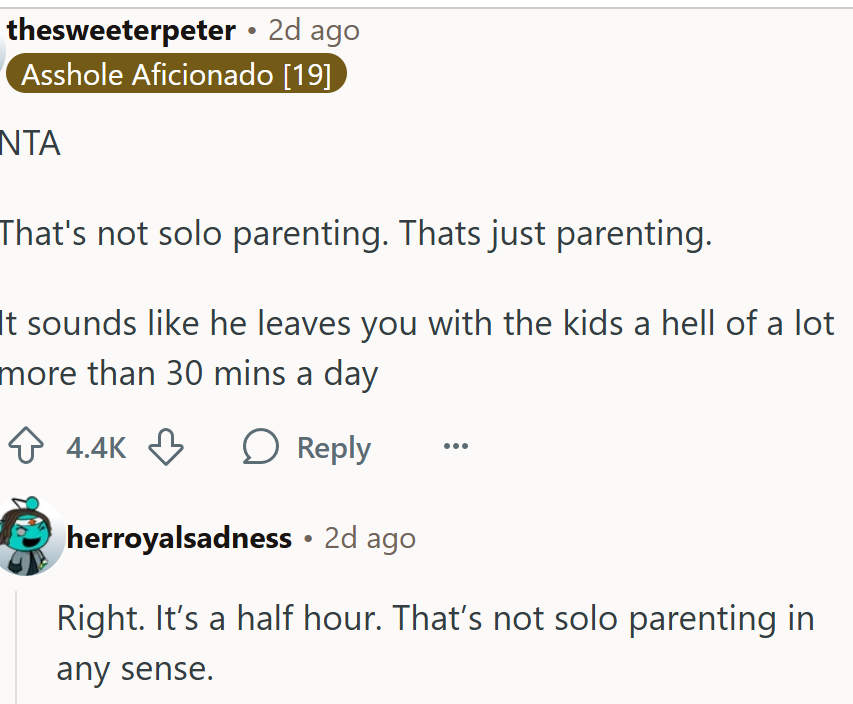Open thesweeterpeter's profile
This screenshot has width=853, height=704.
(116, 29)
